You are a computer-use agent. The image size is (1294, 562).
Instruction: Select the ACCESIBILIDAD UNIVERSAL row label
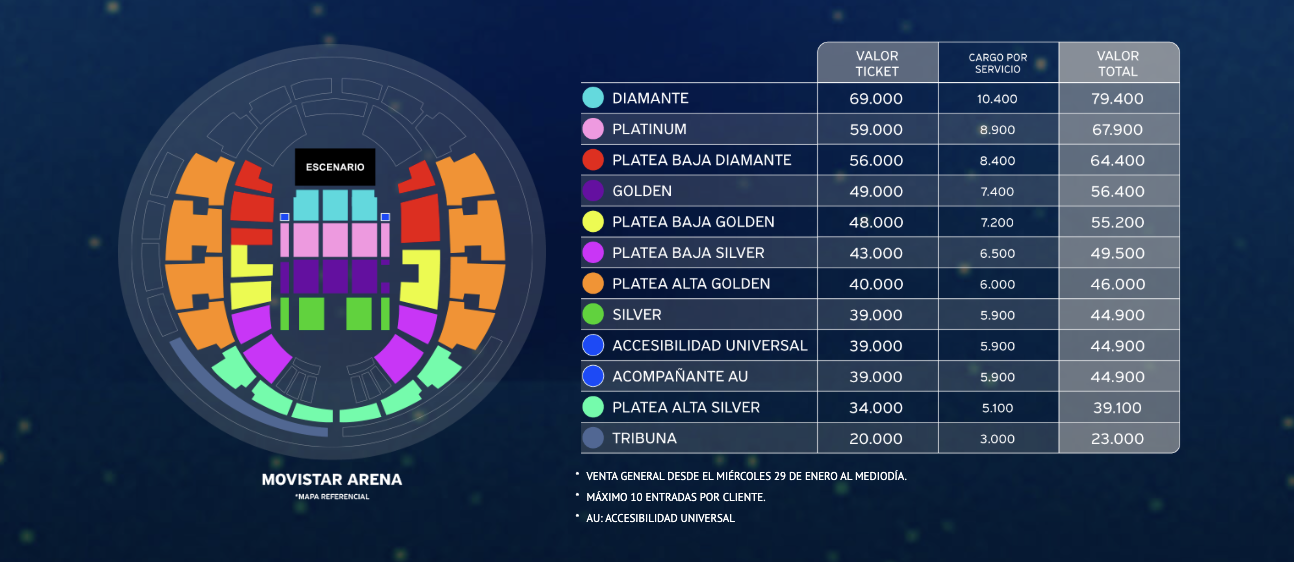[x=710, y=345]
